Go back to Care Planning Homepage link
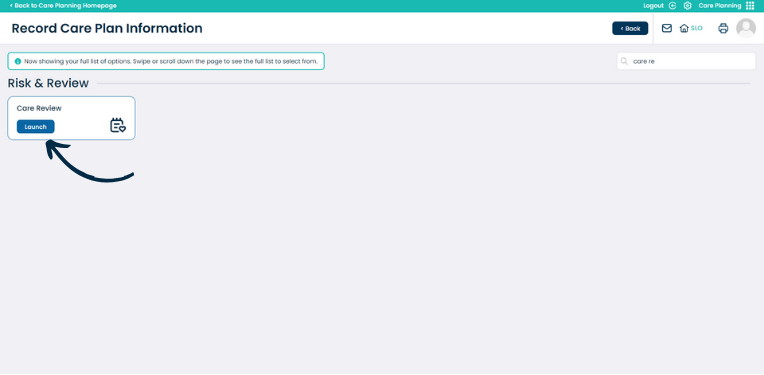This screenshot has width=764, height=375. [63, 6]
